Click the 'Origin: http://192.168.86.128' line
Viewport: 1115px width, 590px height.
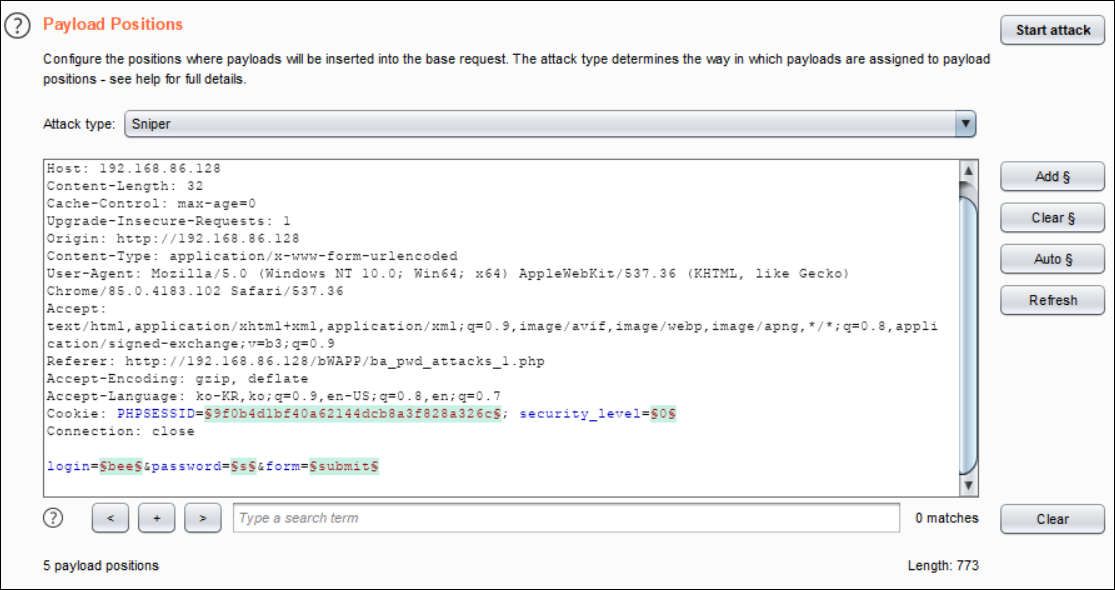[x=173, y=238]
